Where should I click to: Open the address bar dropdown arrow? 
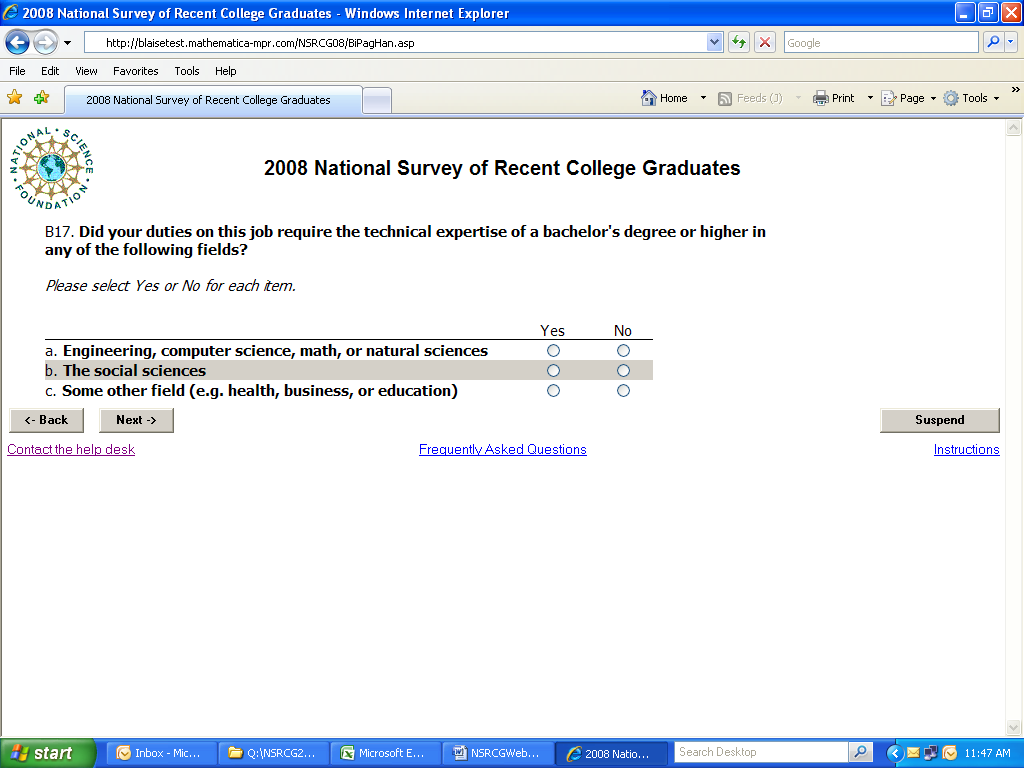[x=714, y=43]
